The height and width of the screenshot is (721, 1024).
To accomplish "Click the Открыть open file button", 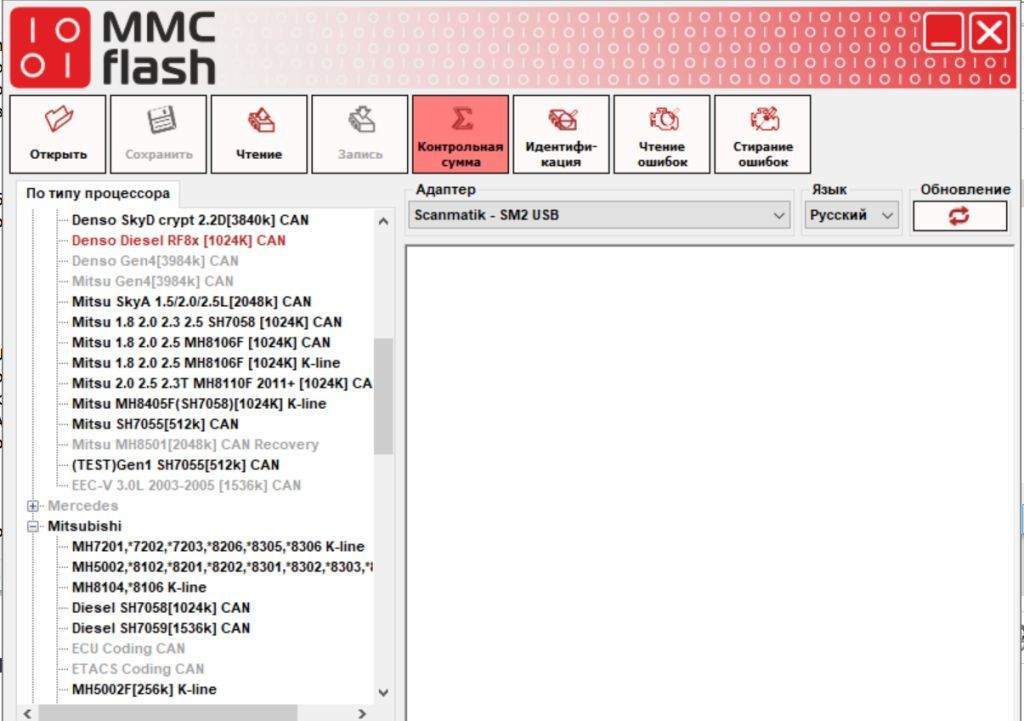I will coord(57,135).
